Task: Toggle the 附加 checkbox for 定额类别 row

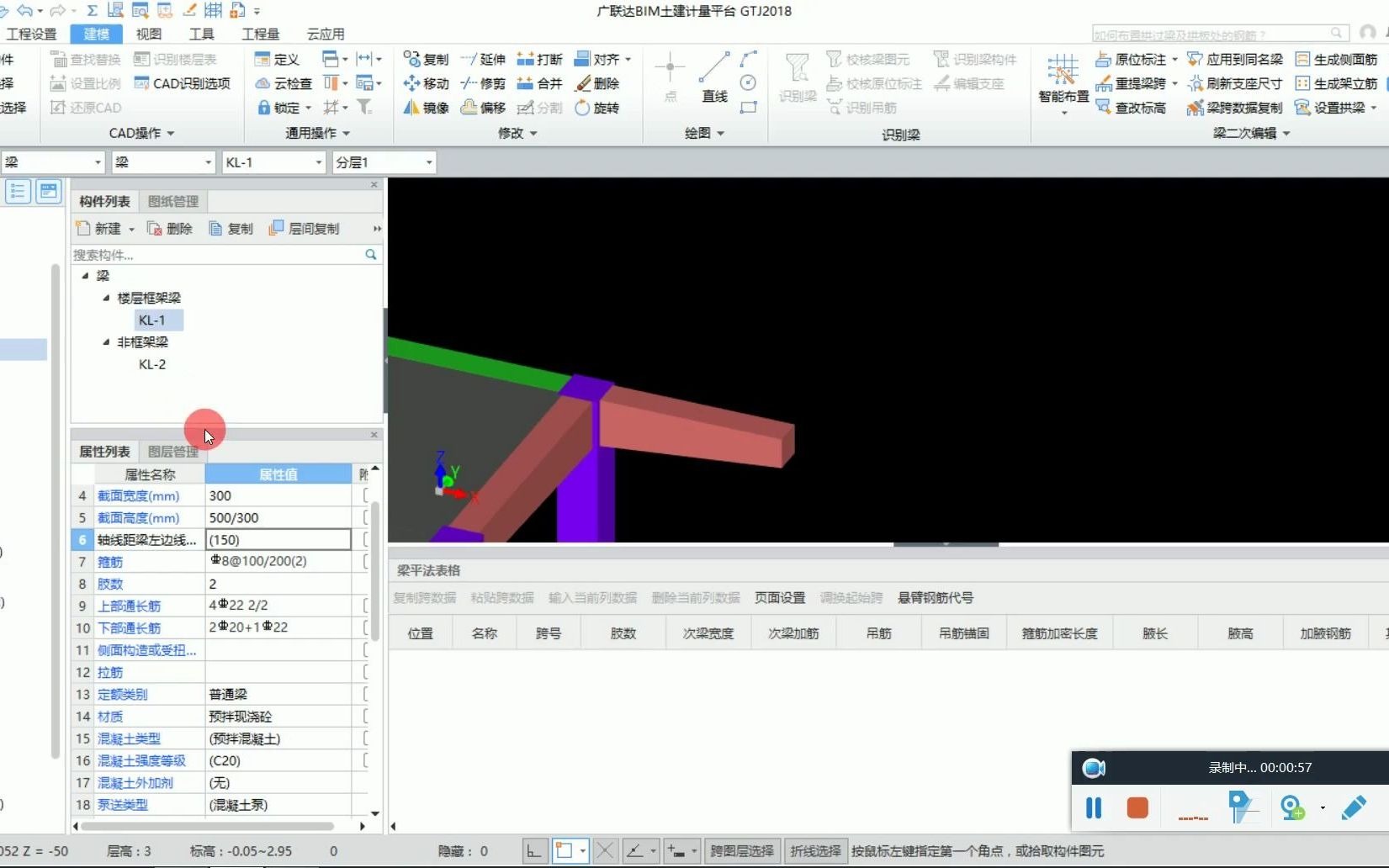Action: pyautogui.click(x=366, y=694)
